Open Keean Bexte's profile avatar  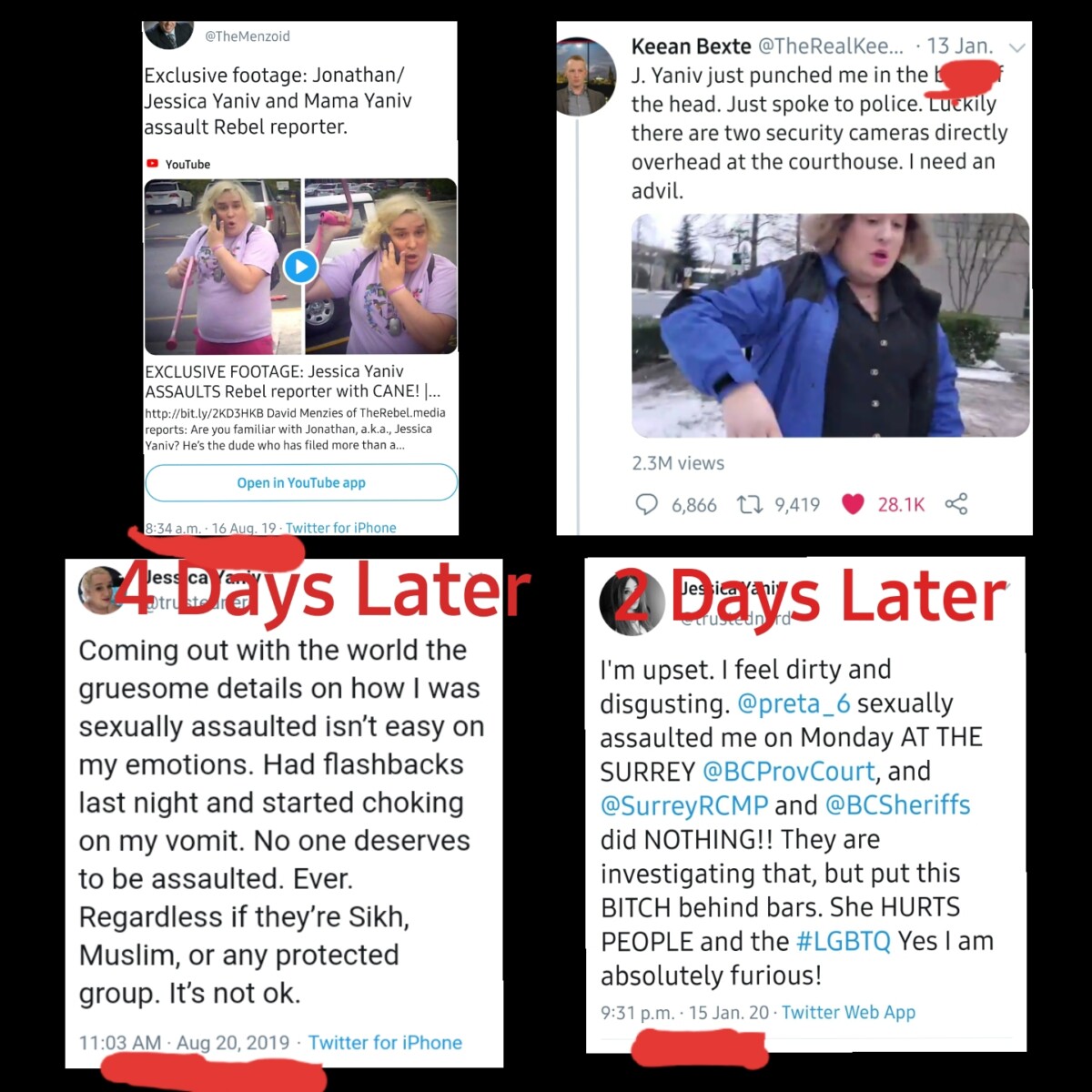pyautogui.click(x=585, y=76)
